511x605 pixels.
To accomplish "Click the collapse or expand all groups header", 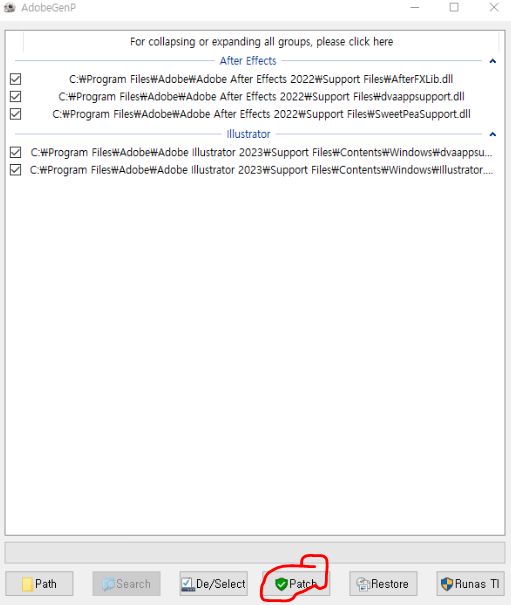I will tap(261, 42).
